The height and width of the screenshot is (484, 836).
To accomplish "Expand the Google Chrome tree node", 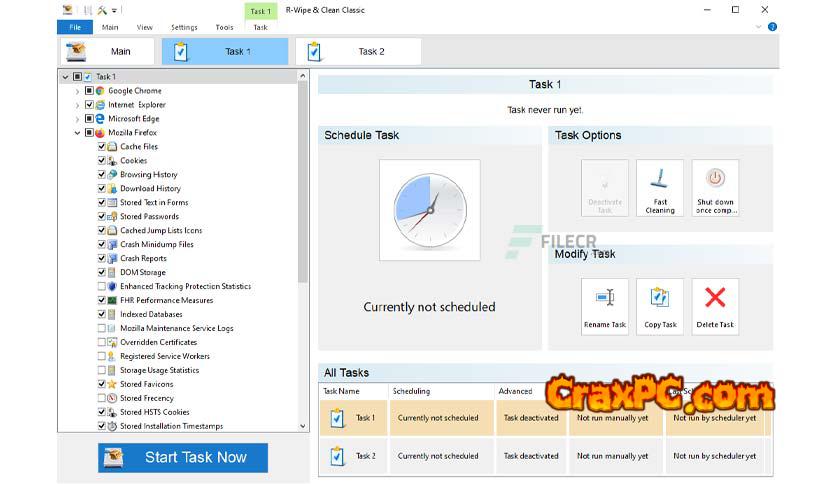I will (77, 91).
